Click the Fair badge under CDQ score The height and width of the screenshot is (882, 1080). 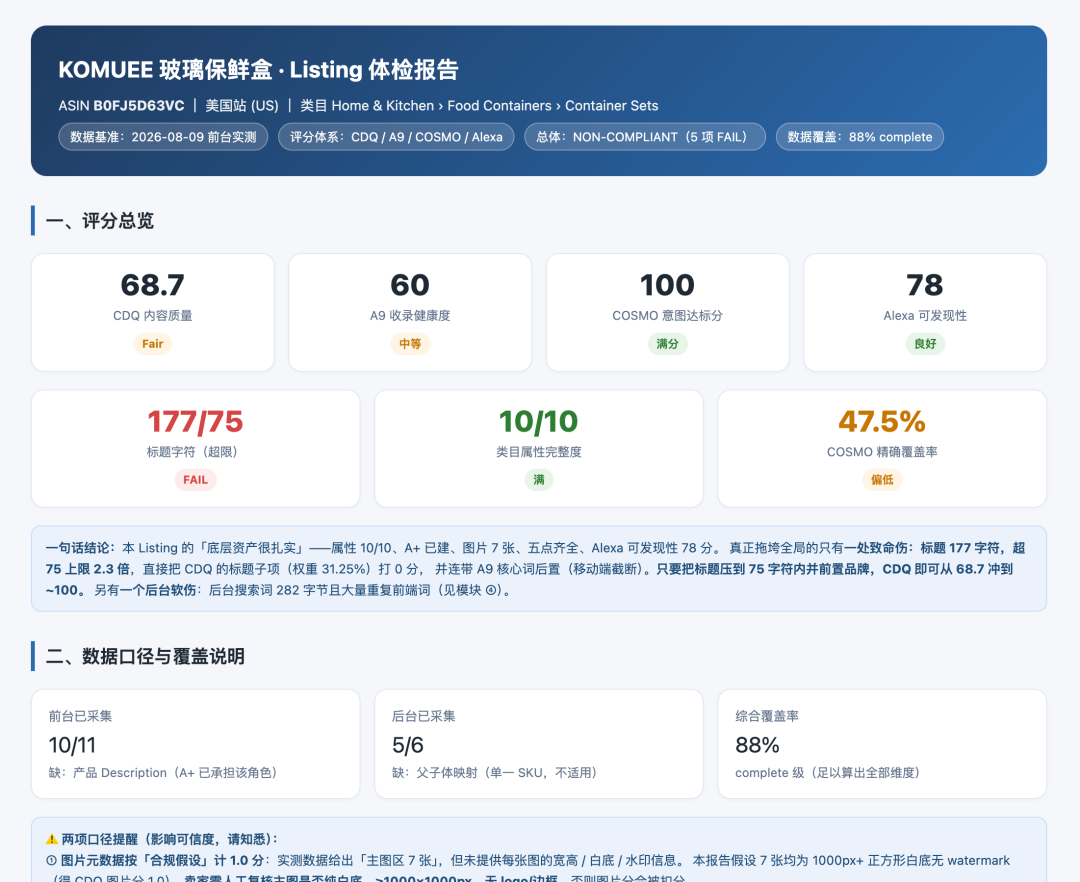tap(153, 344)
